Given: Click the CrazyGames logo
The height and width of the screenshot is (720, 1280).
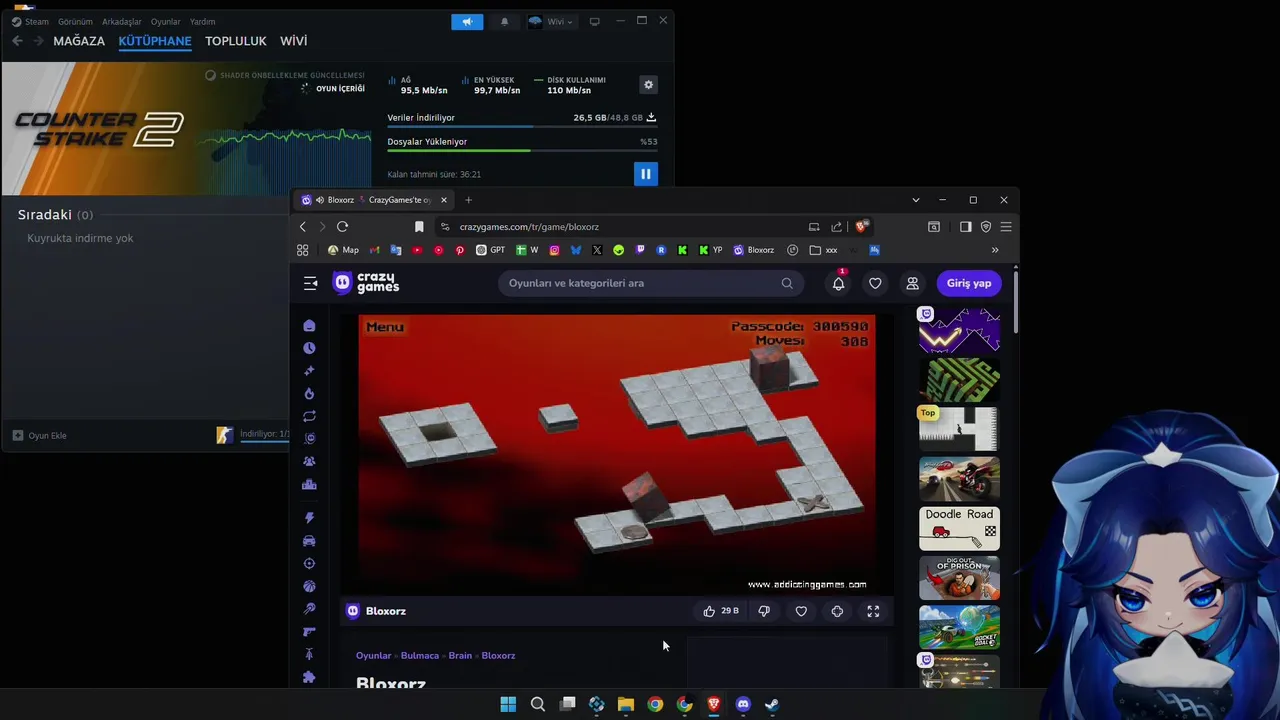Looking at the screenshot, I should 366,283.
